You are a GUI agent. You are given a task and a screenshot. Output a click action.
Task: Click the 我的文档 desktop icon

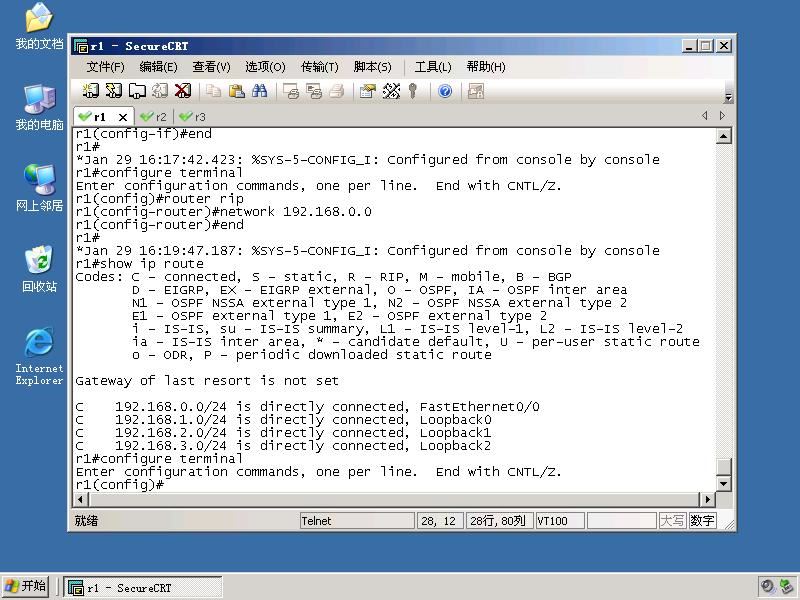[x=39, y=26]
